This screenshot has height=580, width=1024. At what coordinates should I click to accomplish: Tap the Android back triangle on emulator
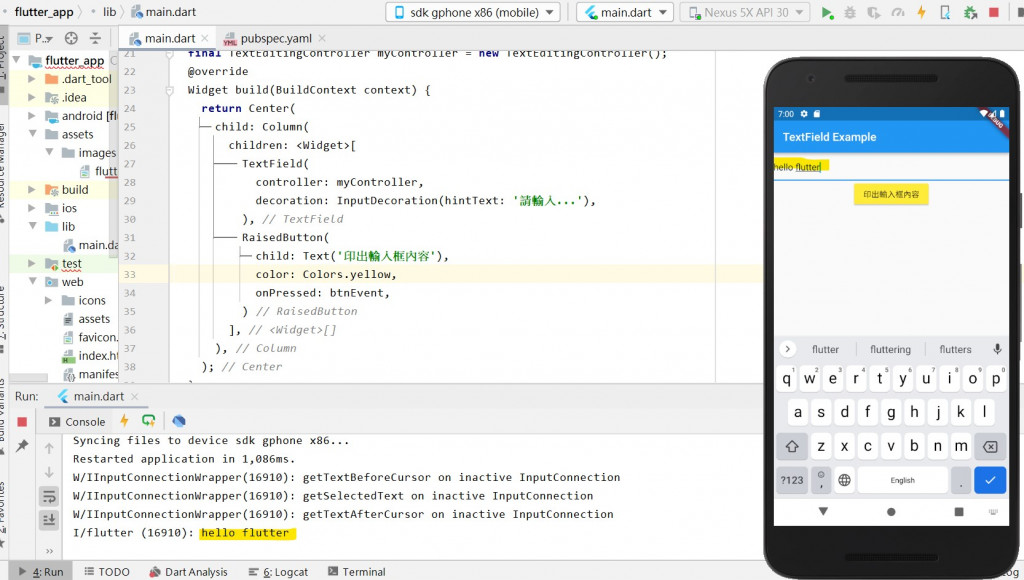tap(823, 511)
